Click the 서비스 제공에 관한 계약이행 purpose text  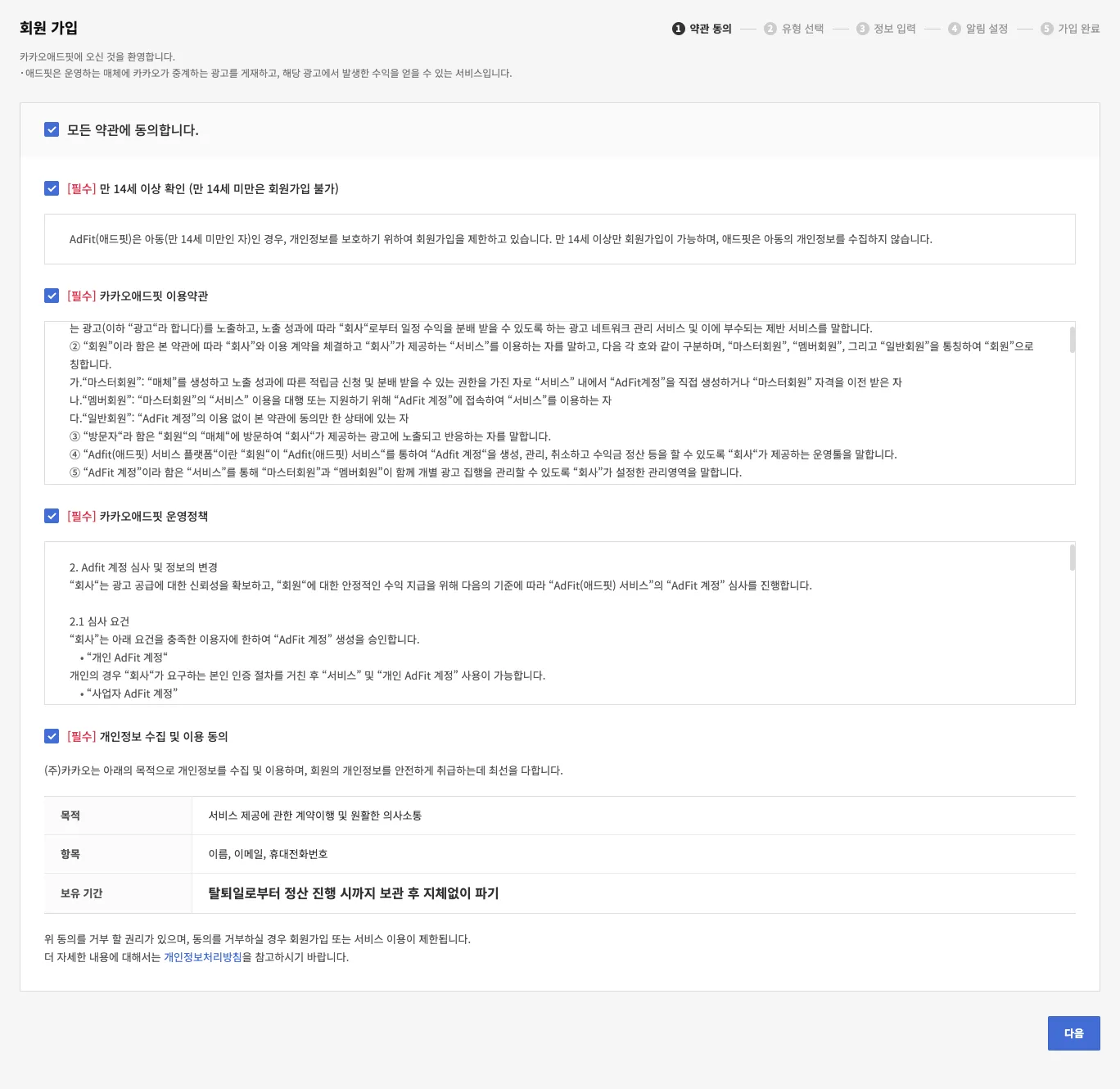coord(315,816)
